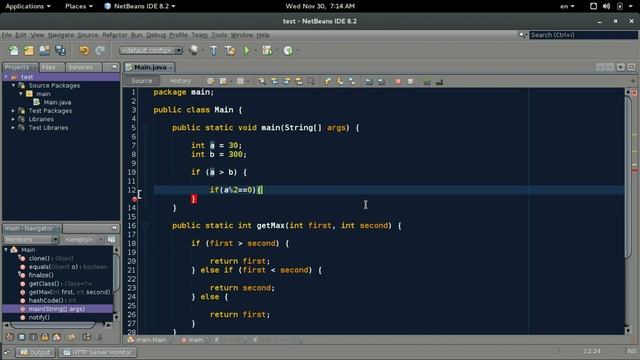Open the Debug menu

(x=156, y=35)
